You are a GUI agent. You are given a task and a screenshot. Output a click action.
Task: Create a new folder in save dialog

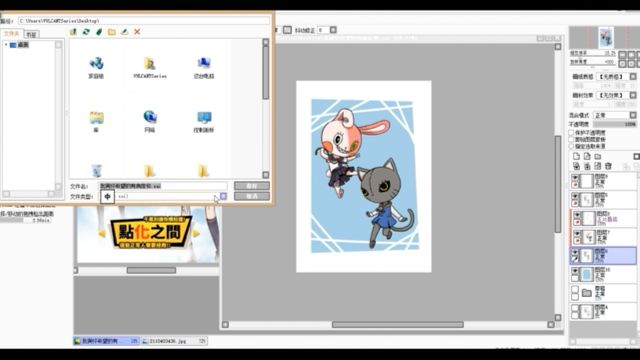coord(111,31)
